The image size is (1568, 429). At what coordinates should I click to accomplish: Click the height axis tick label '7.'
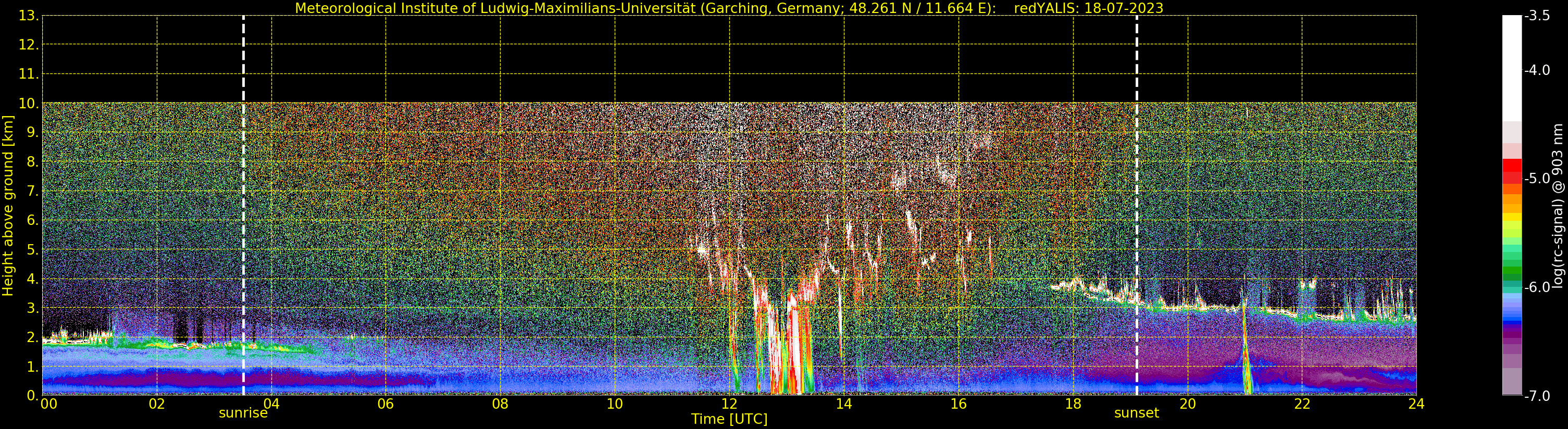pos(32,191)
